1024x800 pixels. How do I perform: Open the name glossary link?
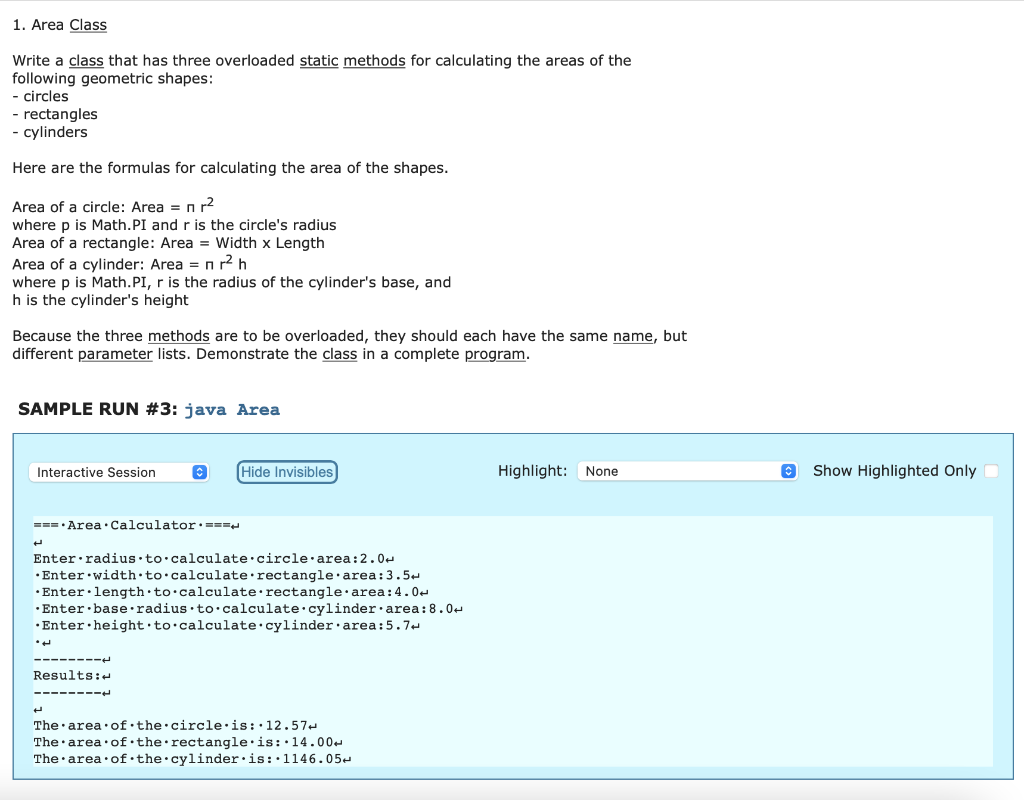[x=633, y=335]
